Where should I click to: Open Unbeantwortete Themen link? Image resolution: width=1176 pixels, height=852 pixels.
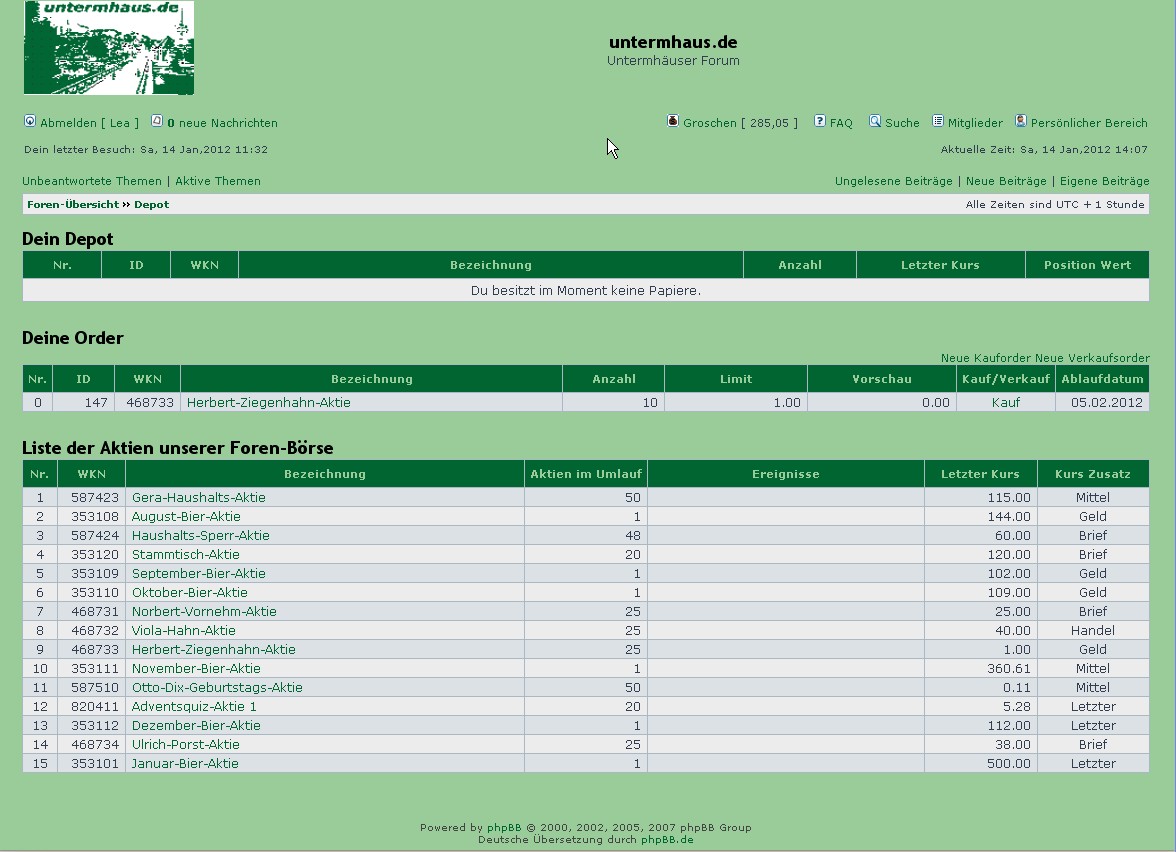tap(92, 181)
